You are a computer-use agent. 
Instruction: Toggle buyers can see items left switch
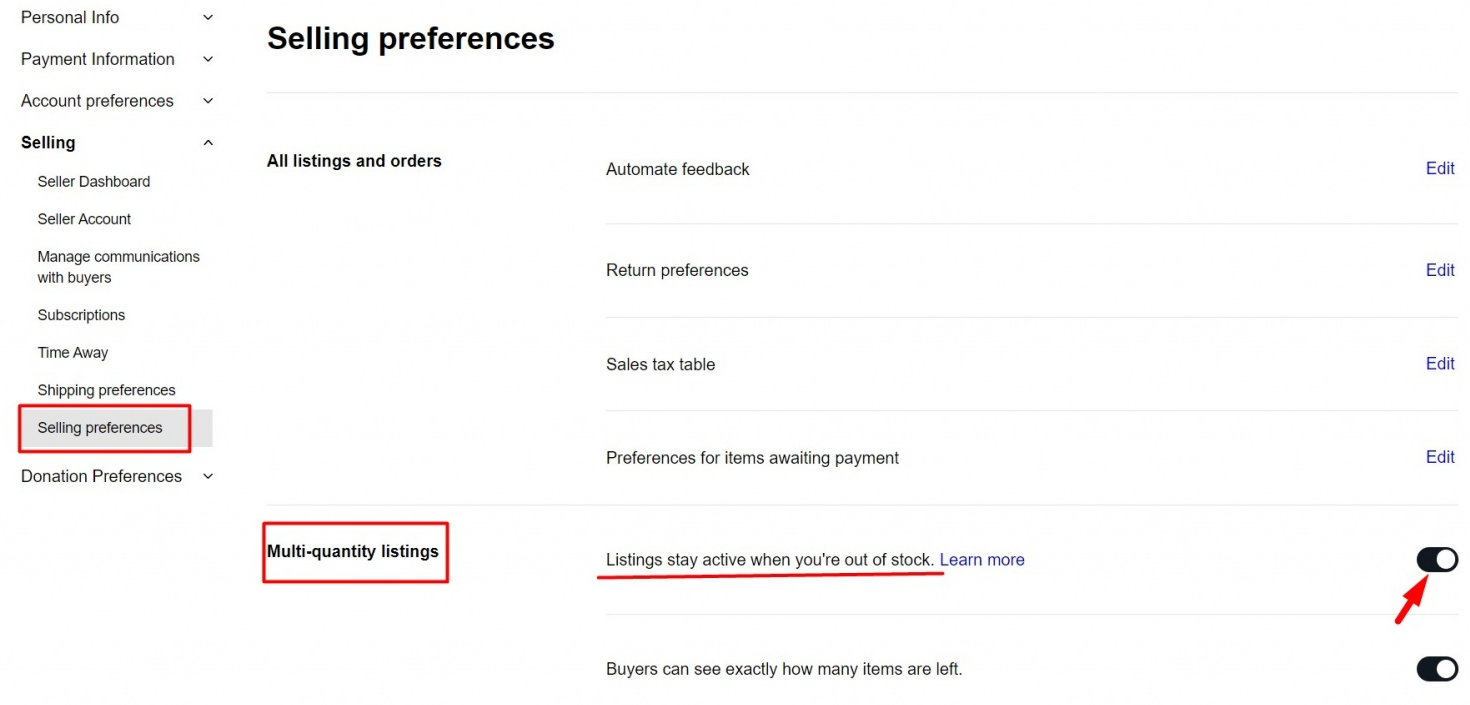click(x=1437, y=669)
